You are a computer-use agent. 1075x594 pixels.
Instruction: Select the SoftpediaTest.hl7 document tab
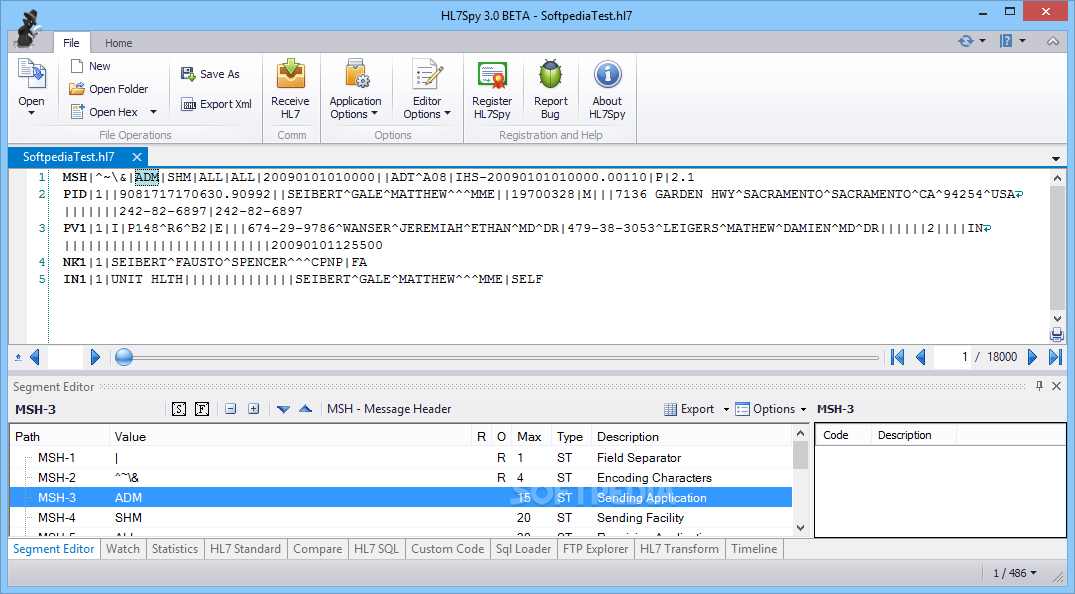pos(69,157)
